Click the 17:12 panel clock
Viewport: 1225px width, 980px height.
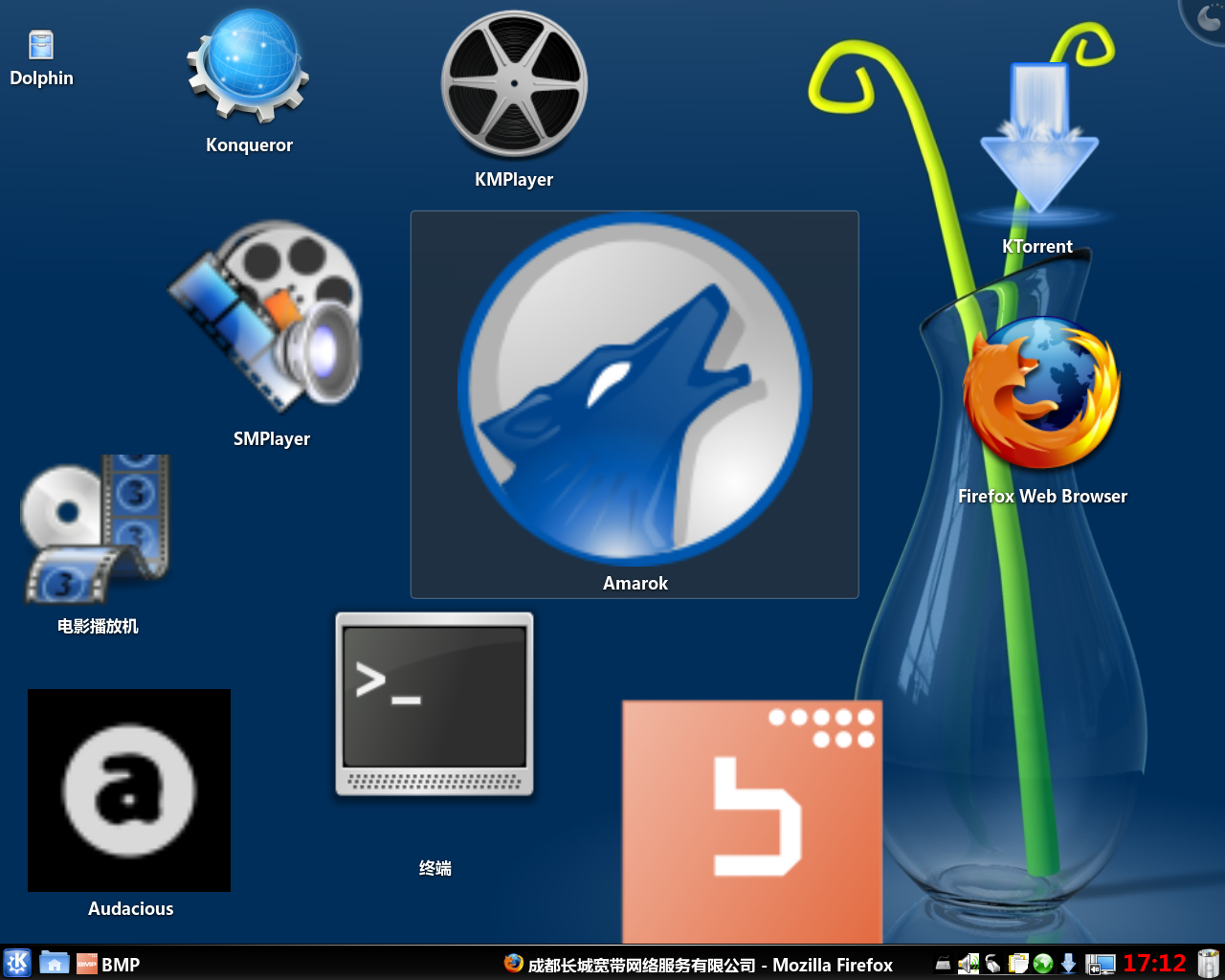click(1154, 964)
